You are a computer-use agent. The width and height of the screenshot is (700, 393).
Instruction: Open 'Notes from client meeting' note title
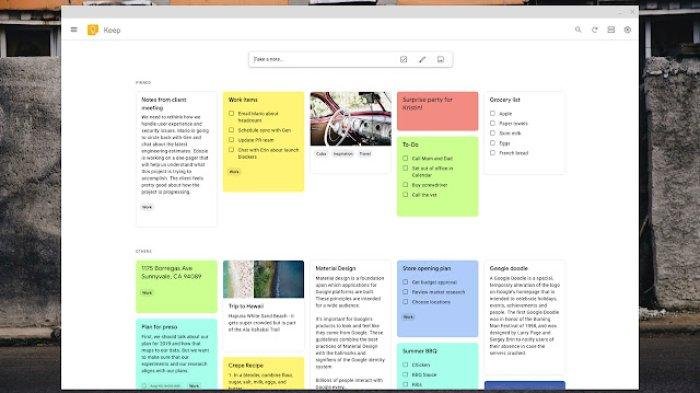(164, 104)
